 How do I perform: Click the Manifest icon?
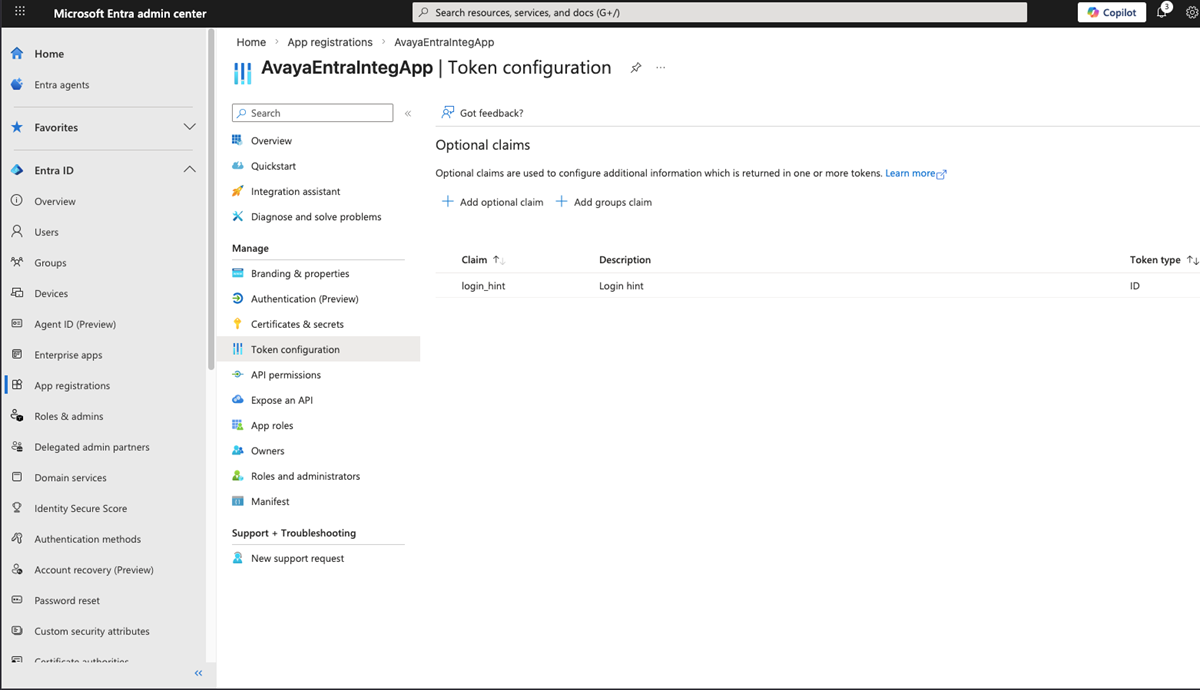[x=238, y=501]
